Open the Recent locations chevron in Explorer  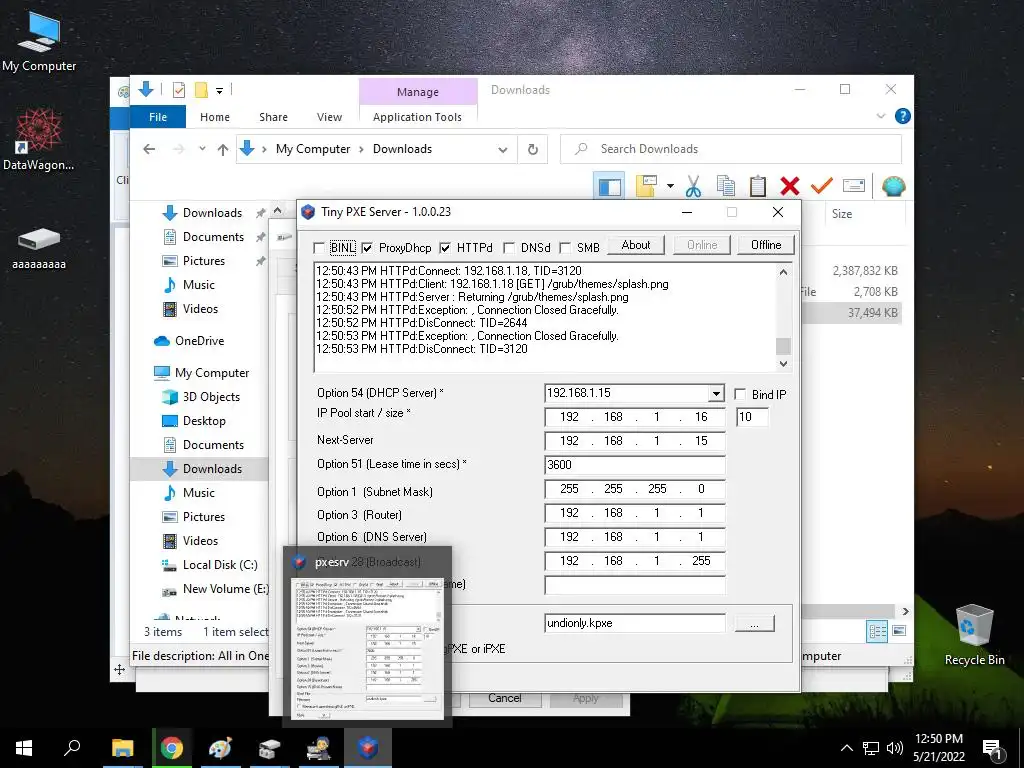click(x=202, y=149)
